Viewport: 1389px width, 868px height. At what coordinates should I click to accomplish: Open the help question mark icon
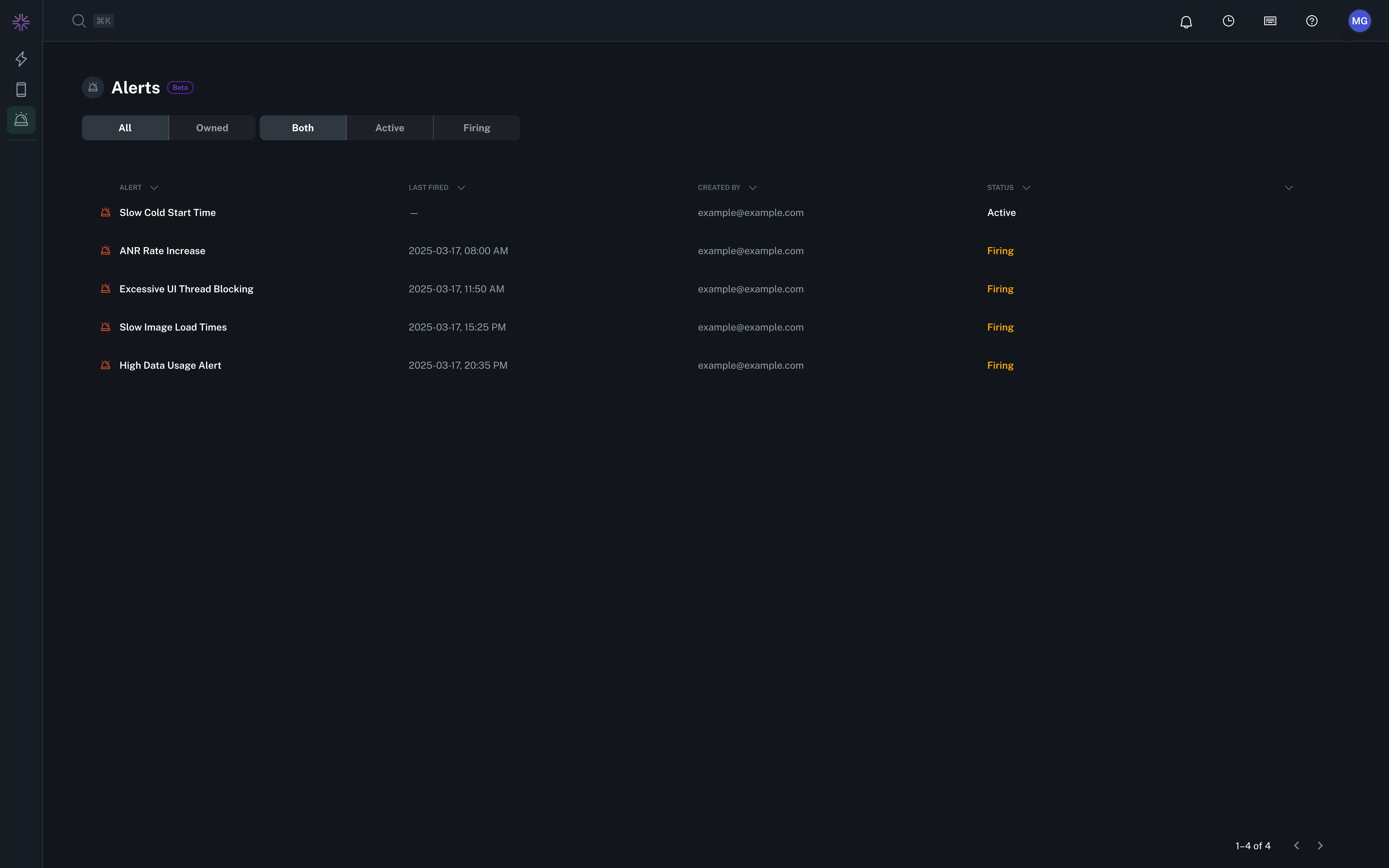pos(1312,21)
